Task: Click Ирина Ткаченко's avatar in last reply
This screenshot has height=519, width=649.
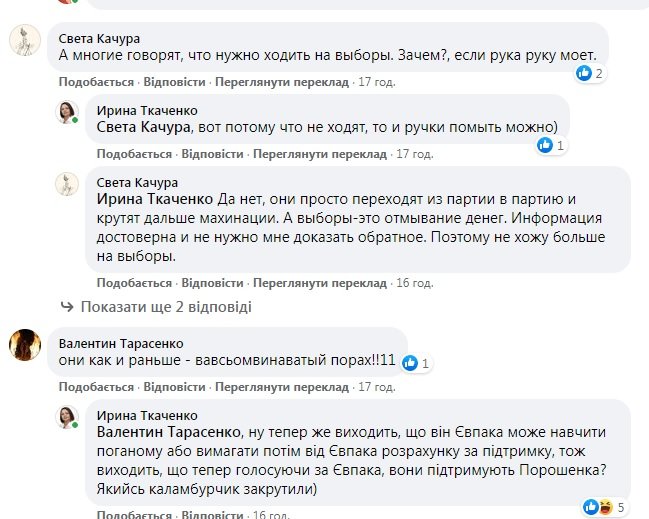Action: coord(68,419)
